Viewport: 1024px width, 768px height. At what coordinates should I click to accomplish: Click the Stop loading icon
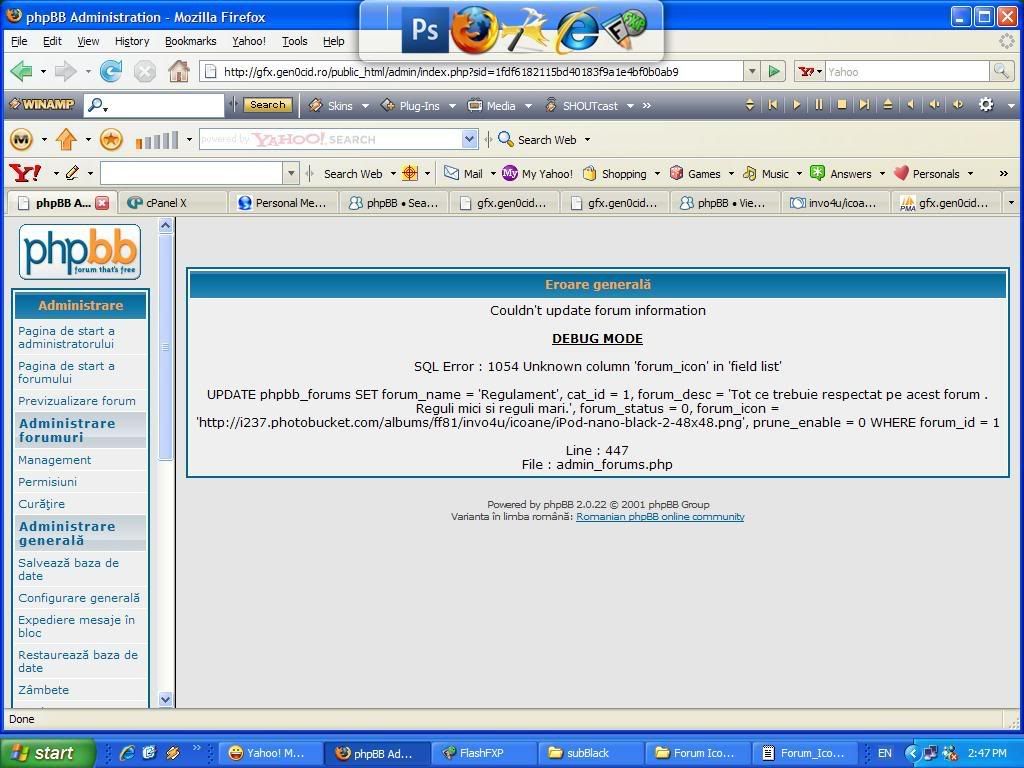(x=144, y=71)
